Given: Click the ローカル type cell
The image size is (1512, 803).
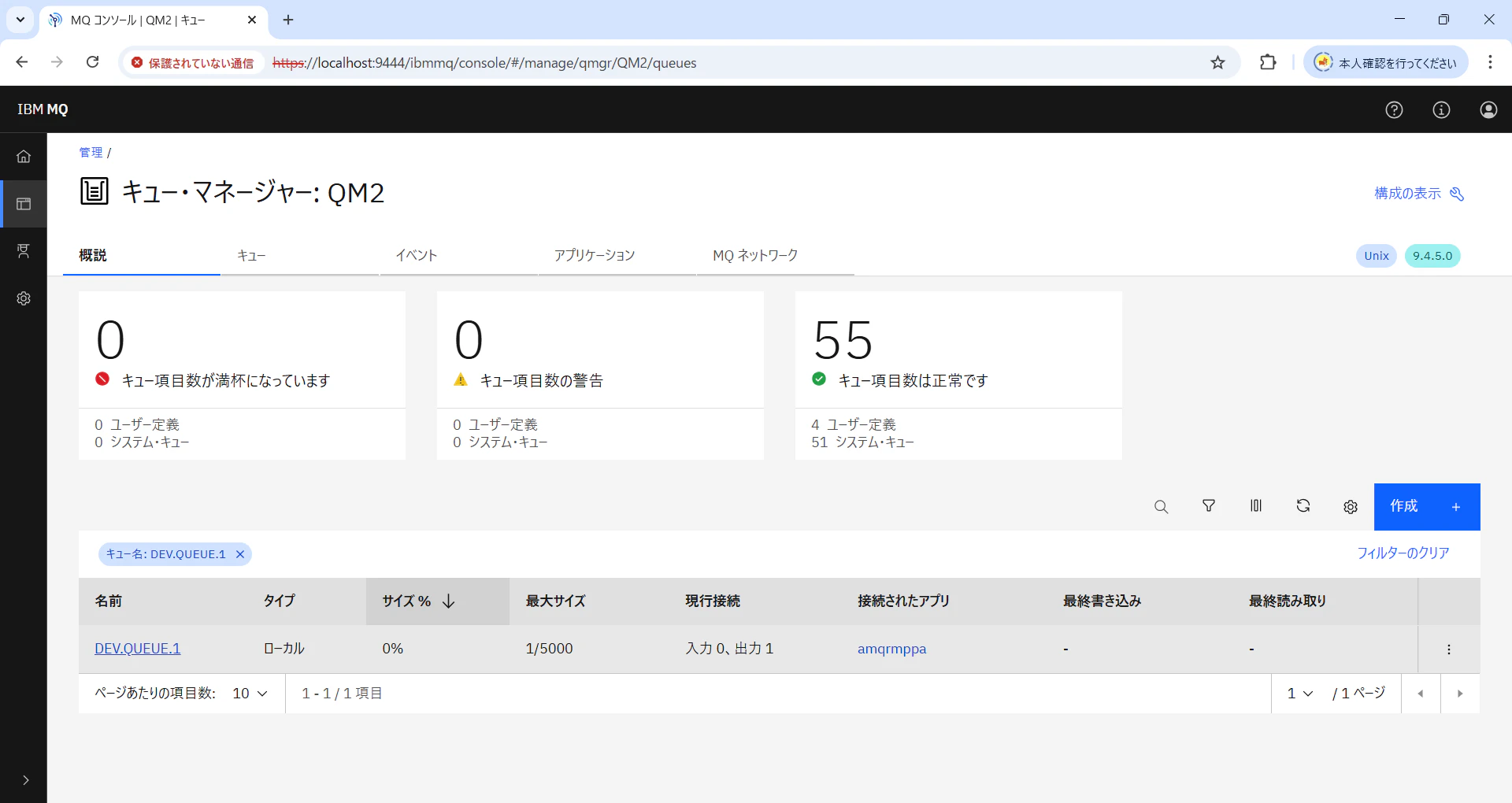Looking at the screenshot, I should click(x=283, y=649).
